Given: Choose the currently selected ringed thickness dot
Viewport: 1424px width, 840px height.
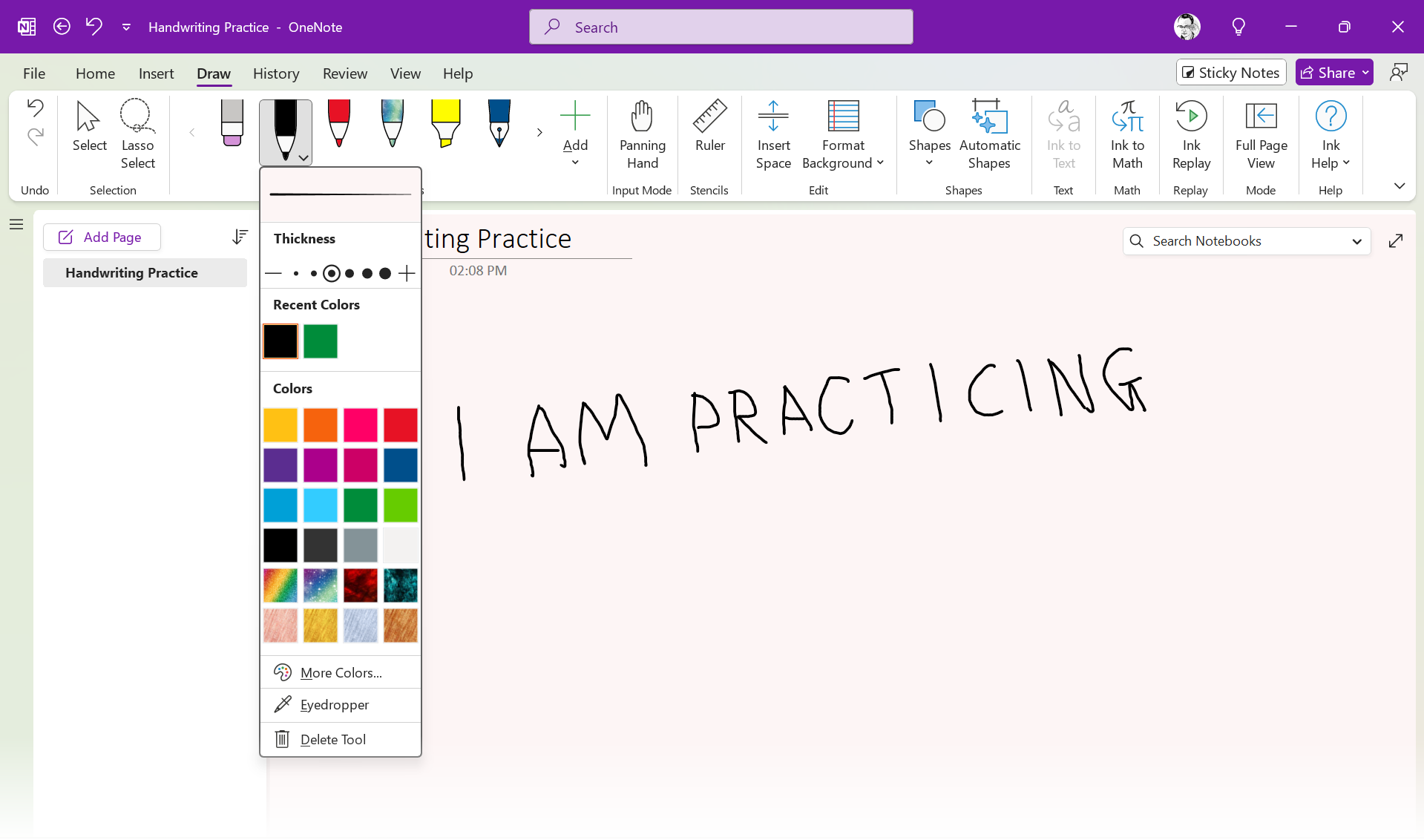Looking at the screenshot, I should (x=332, y=274).
